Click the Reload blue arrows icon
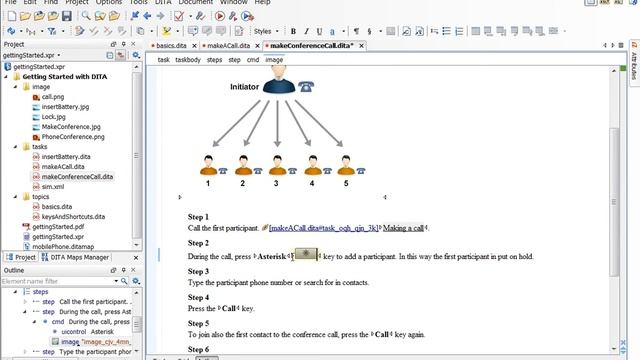This screenshot has height=360, width=640. tap(11, 31)
